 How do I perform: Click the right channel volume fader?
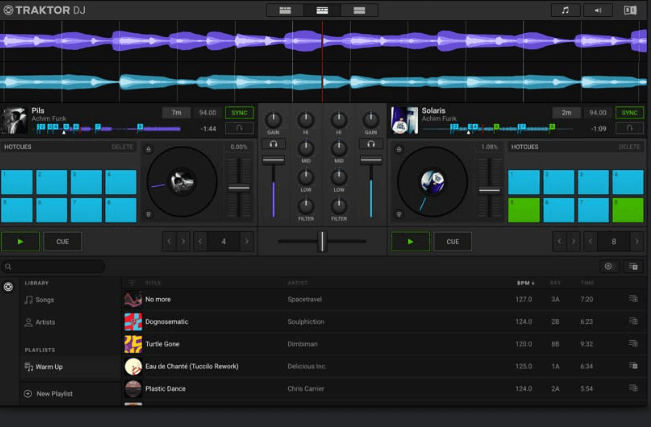pos(371,160)
